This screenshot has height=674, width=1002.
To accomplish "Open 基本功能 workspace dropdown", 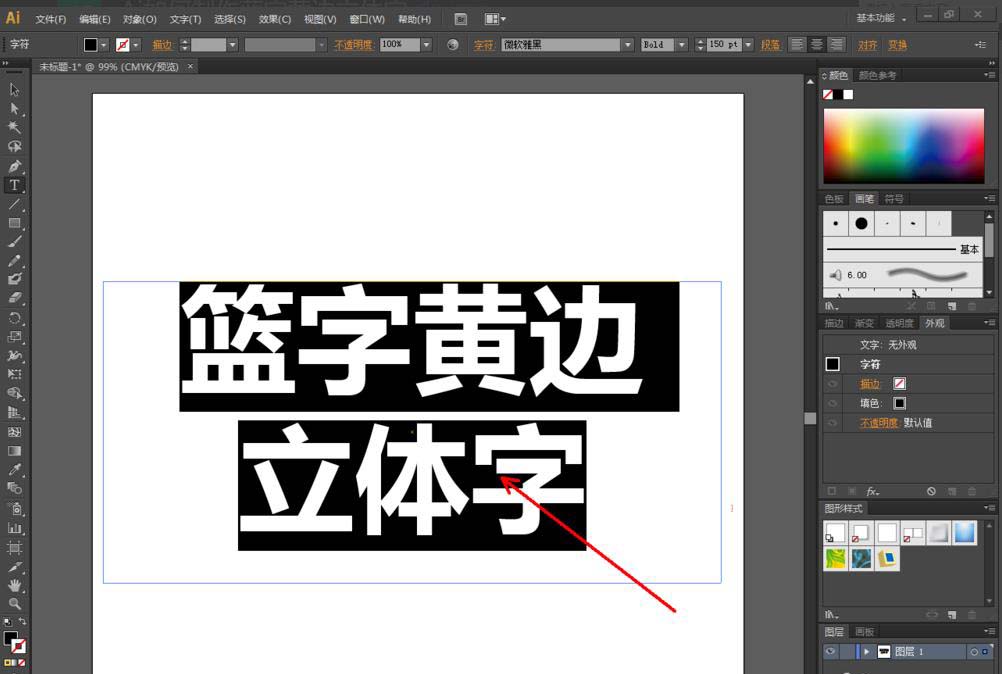I will coord(881,18).
